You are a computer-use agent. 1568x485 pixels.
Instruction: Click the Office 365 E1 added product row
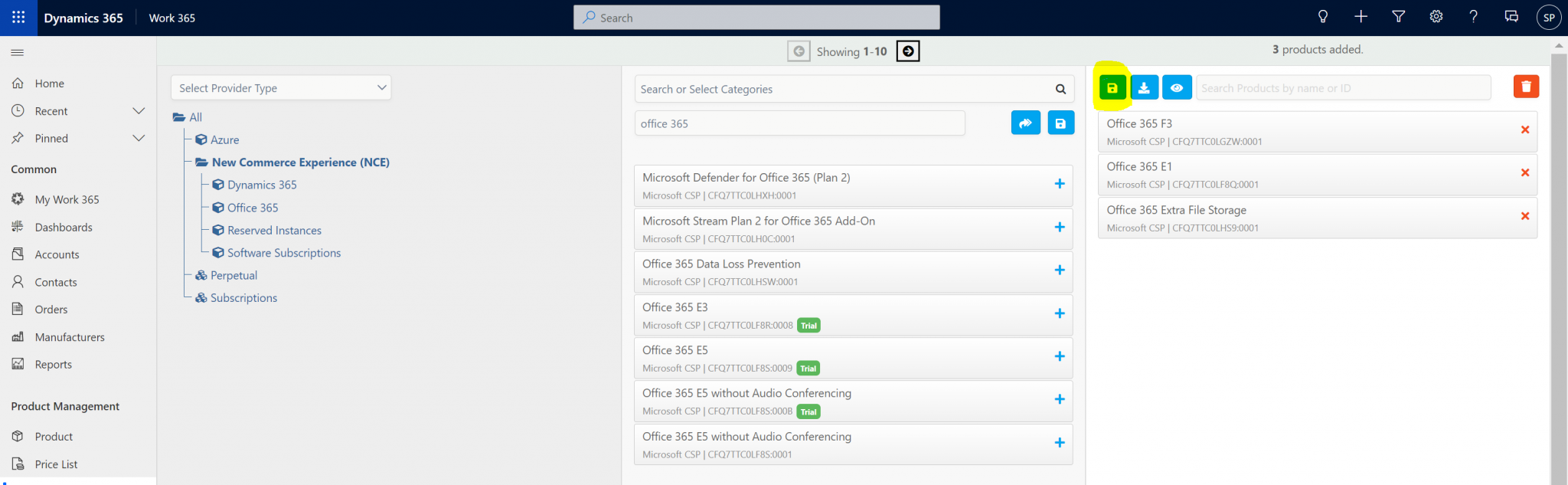[1317, 175]
